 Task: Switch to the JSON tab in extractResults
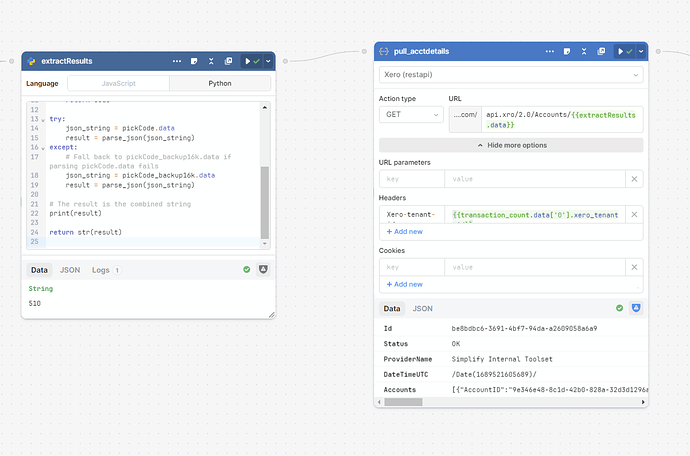coord(70,270)
